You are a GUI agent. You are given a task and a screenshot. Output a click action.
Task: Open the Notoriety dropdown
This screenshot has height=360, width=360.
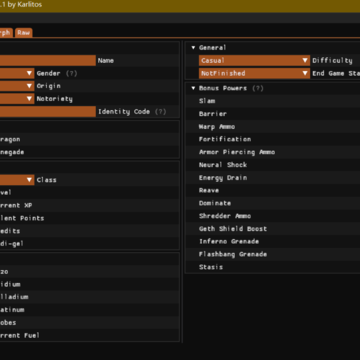17,99
